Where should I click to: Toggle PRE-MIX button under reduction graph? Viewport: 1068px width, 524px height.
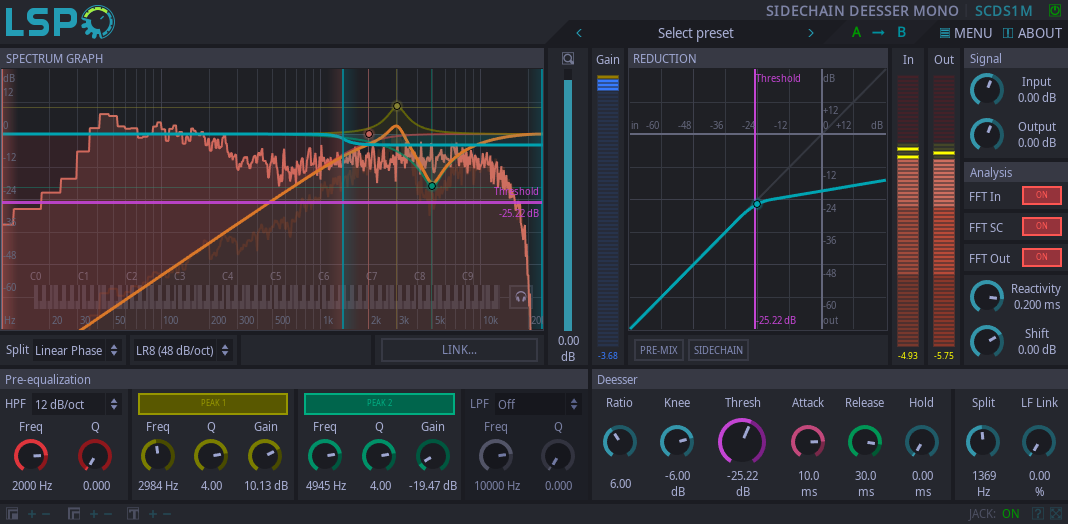pyautogui.click(x=659, y=350)
